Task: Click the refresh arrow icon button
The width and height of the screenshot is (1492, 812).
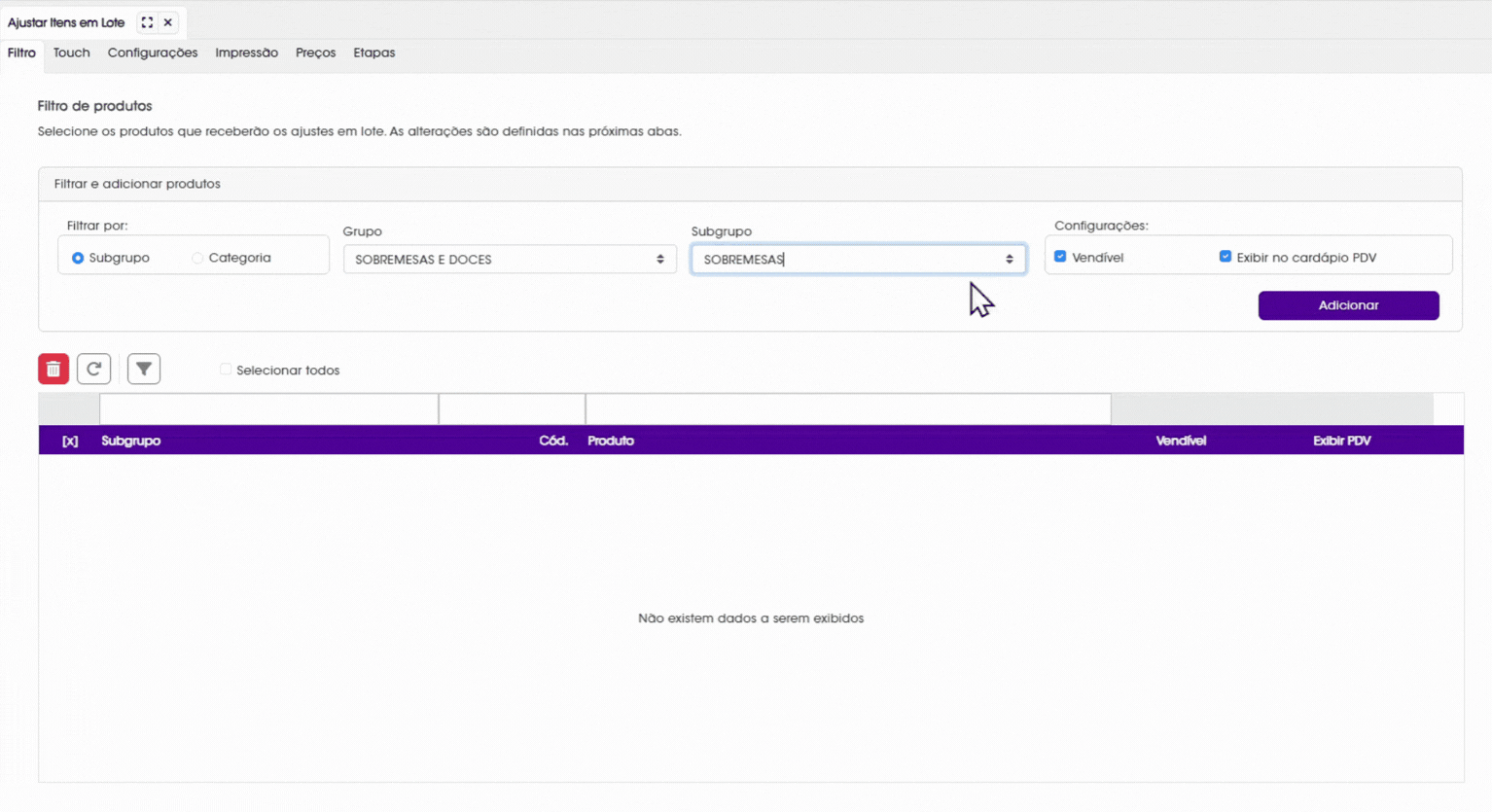Action: [x=94, y=369]
